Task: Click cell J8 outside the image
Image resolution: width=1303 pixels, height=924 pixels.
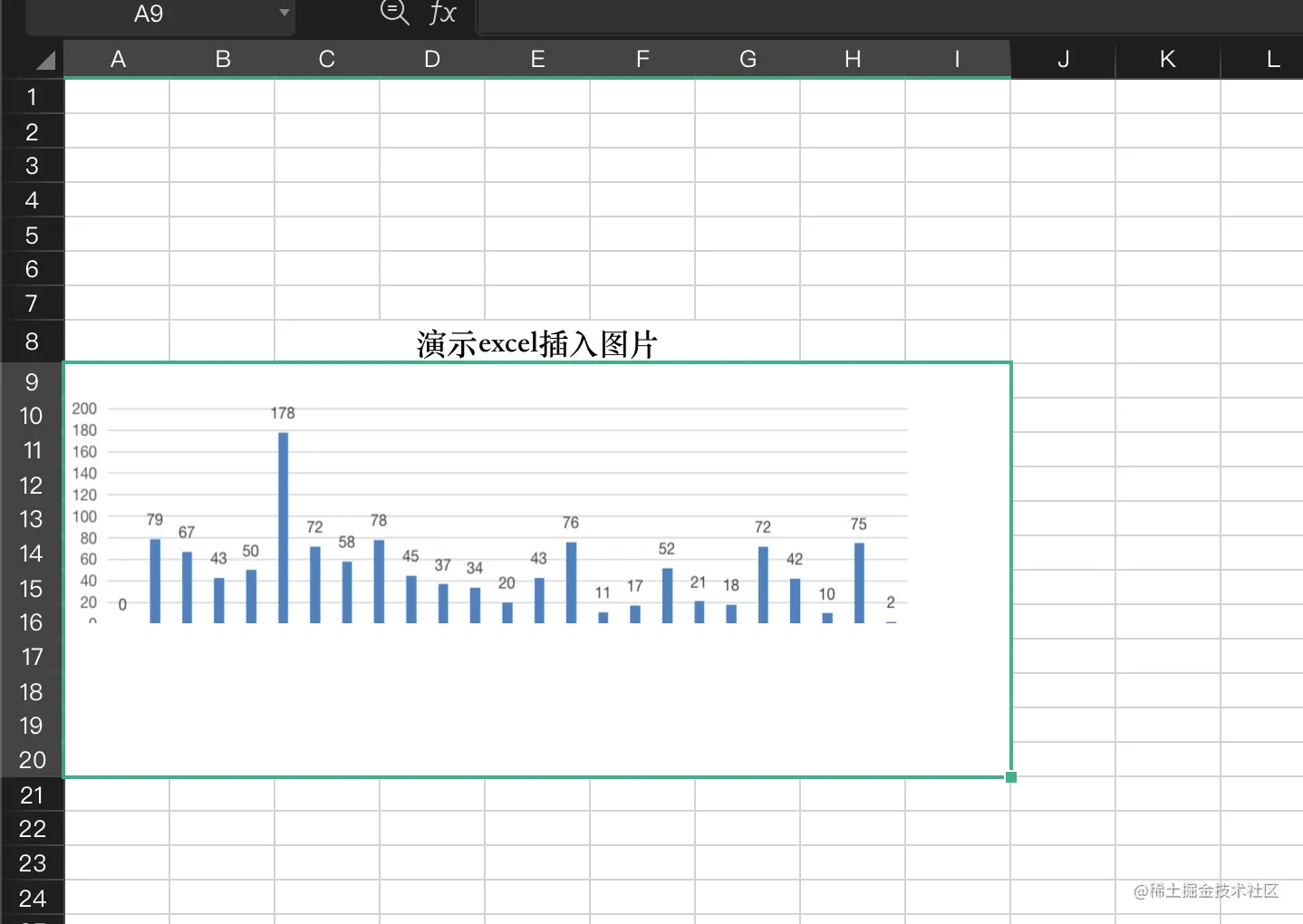Action: 1063,342
